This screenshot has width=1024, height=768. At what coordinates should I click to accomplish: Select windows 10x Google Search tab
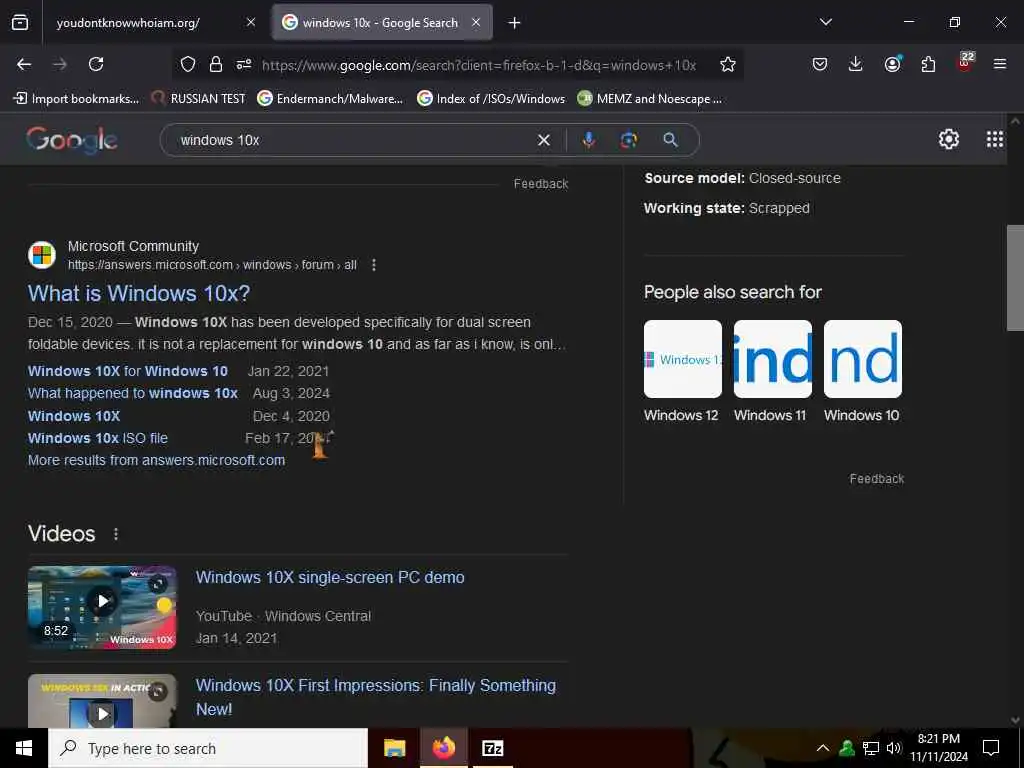[380, 23]
